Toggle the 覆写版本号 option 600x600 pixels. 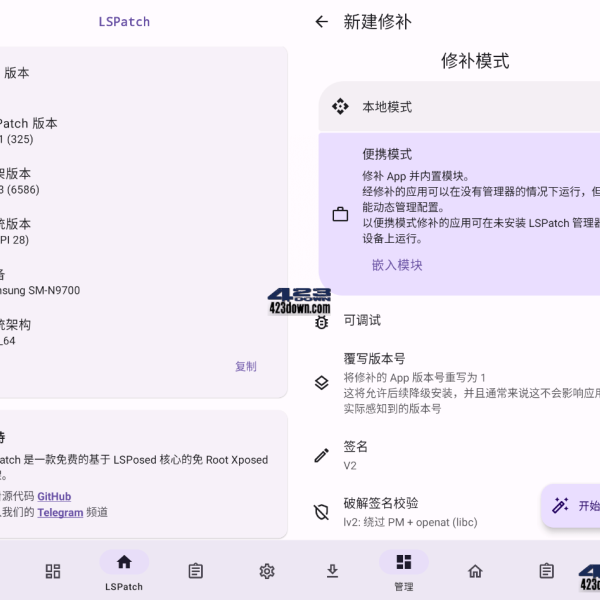[457, 383]
